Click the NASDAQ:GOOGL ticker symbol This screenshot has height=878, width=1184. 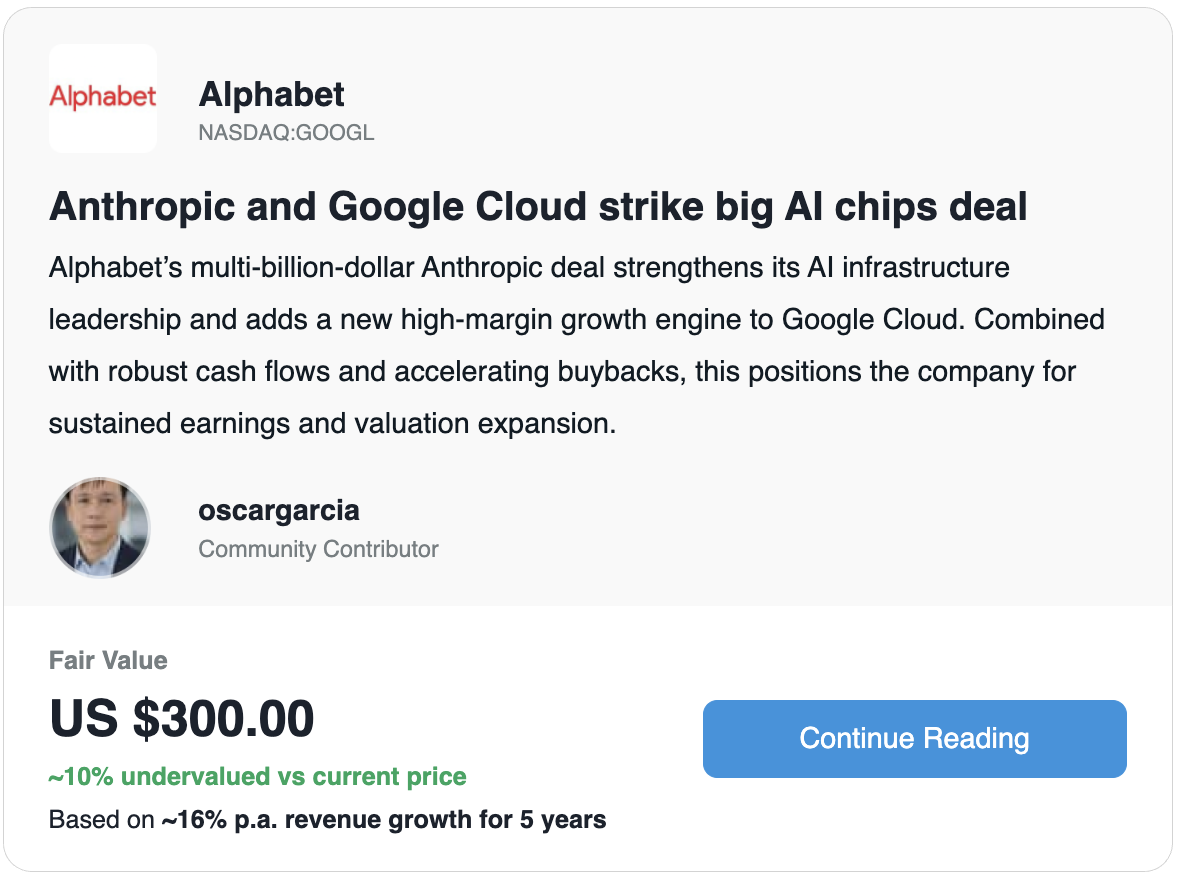(286, 133)
